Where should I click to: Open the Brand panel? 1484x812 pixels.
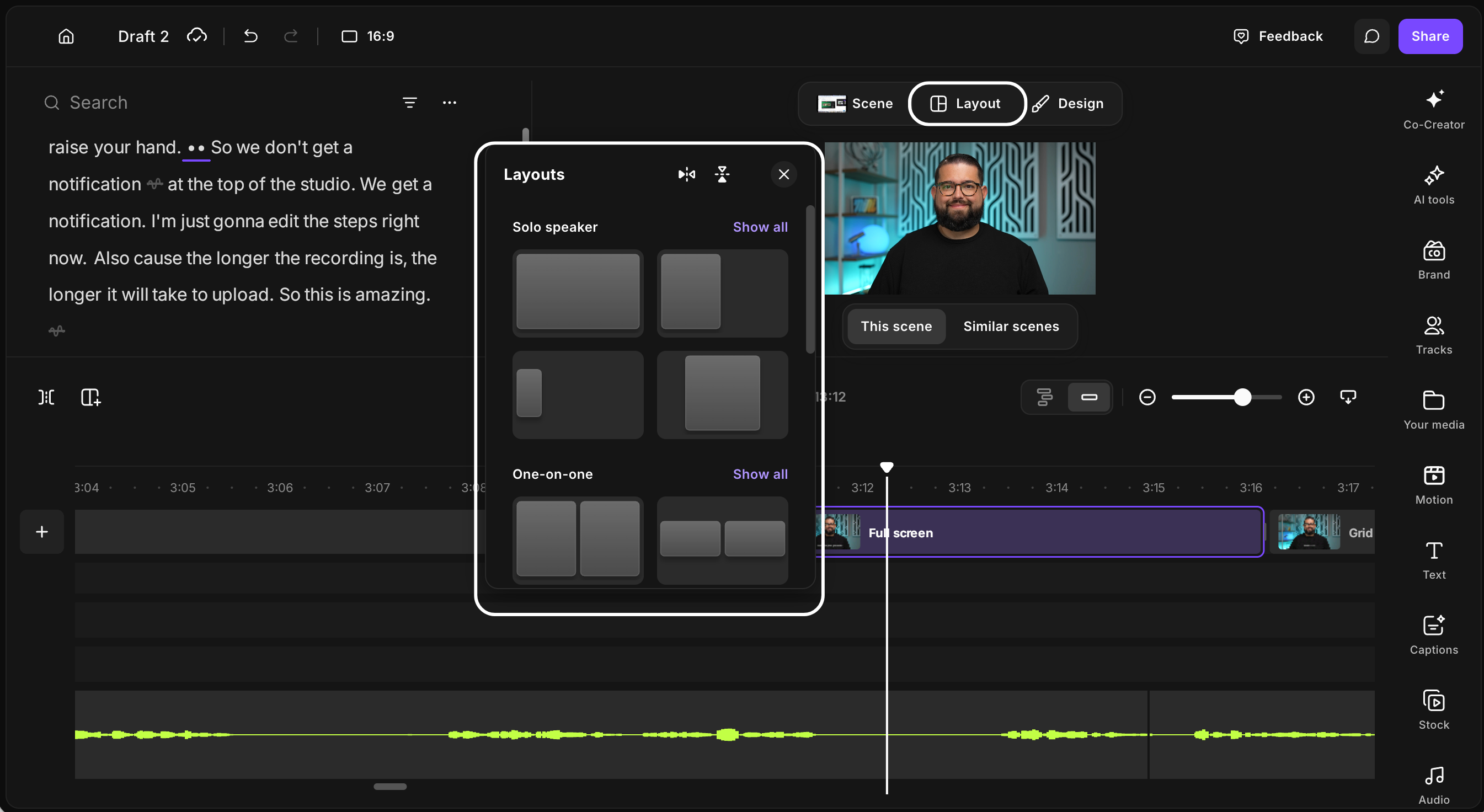(x=1433, y=260)
